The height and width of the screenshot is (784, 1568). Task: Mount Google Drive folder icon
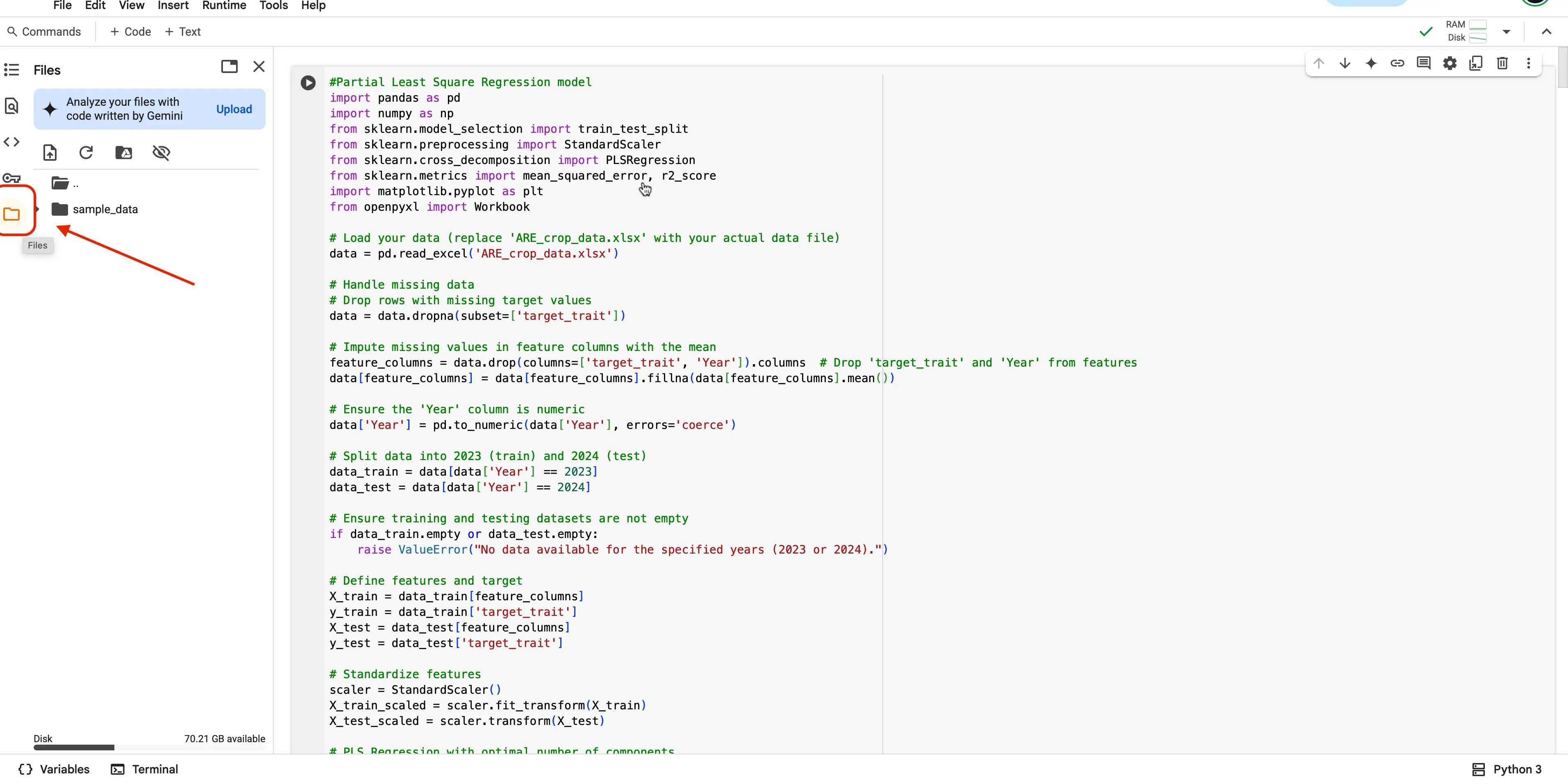[124, 152]
